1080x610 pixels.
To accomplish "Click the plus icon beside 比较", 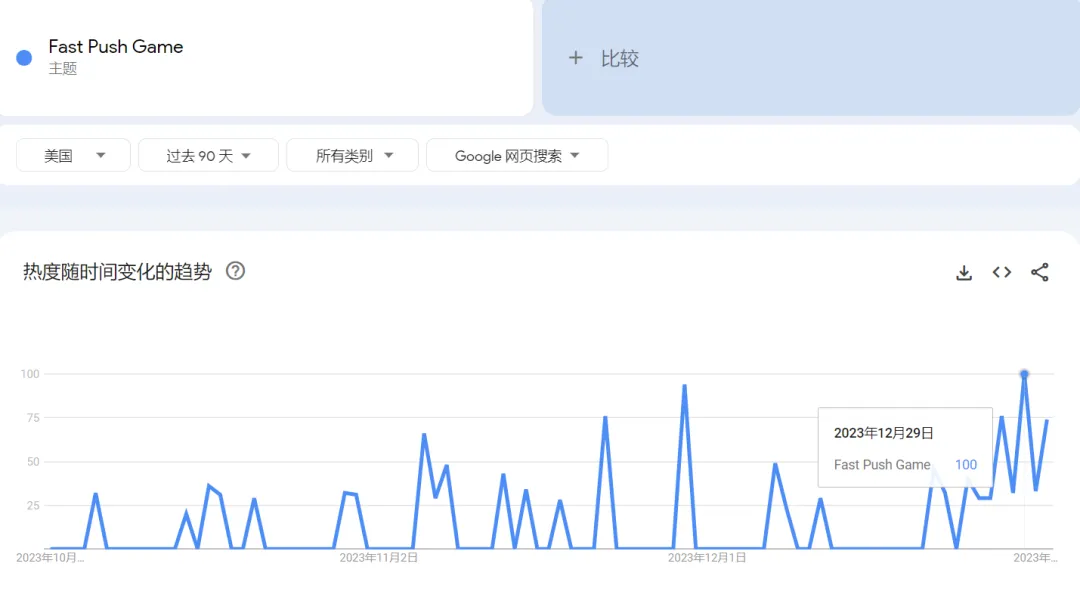I will click(x=575, y=59).
